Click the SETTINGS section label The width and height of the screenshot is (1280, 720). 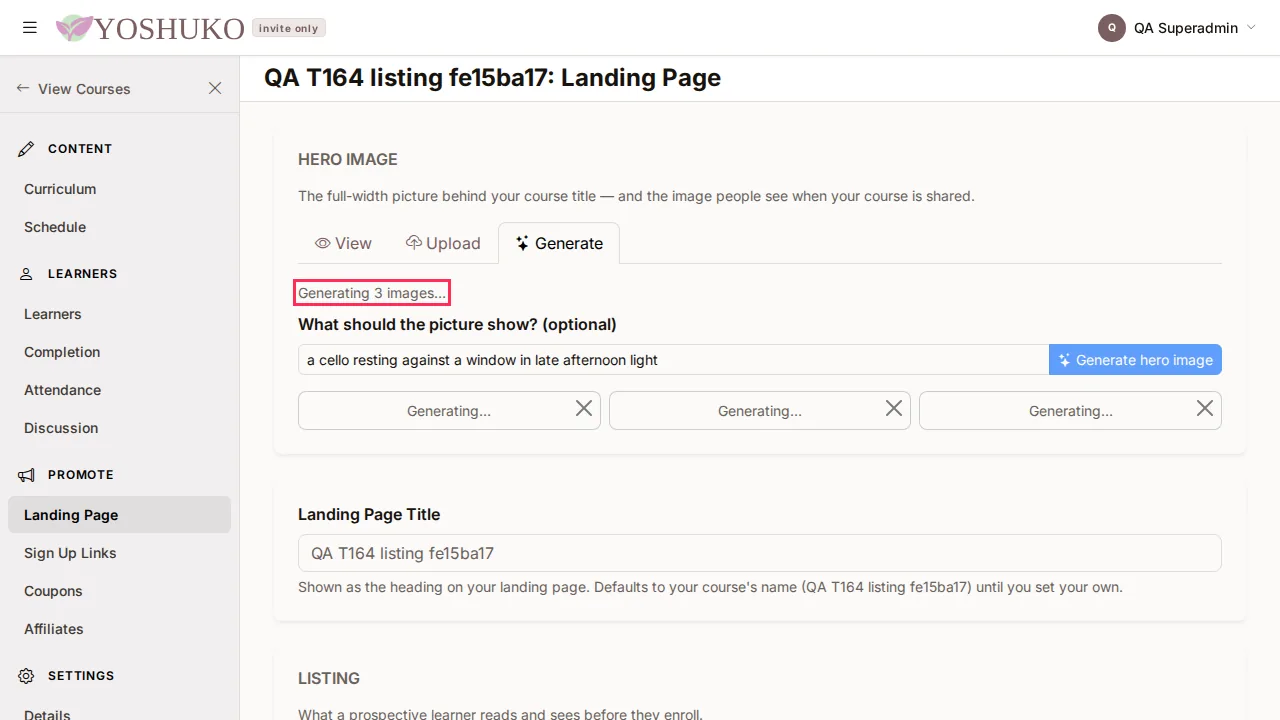click(x=81, y=676)
